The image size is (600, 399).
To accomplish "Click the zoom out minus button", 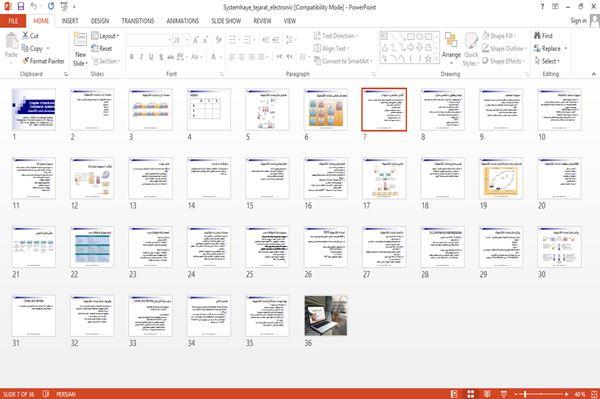I will (516, 394).
